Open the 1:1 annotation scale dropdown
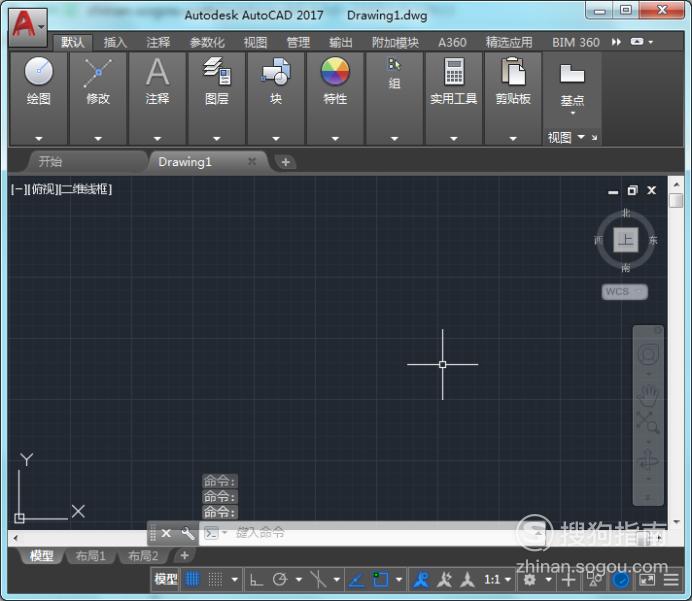 [x=498, y=579]
